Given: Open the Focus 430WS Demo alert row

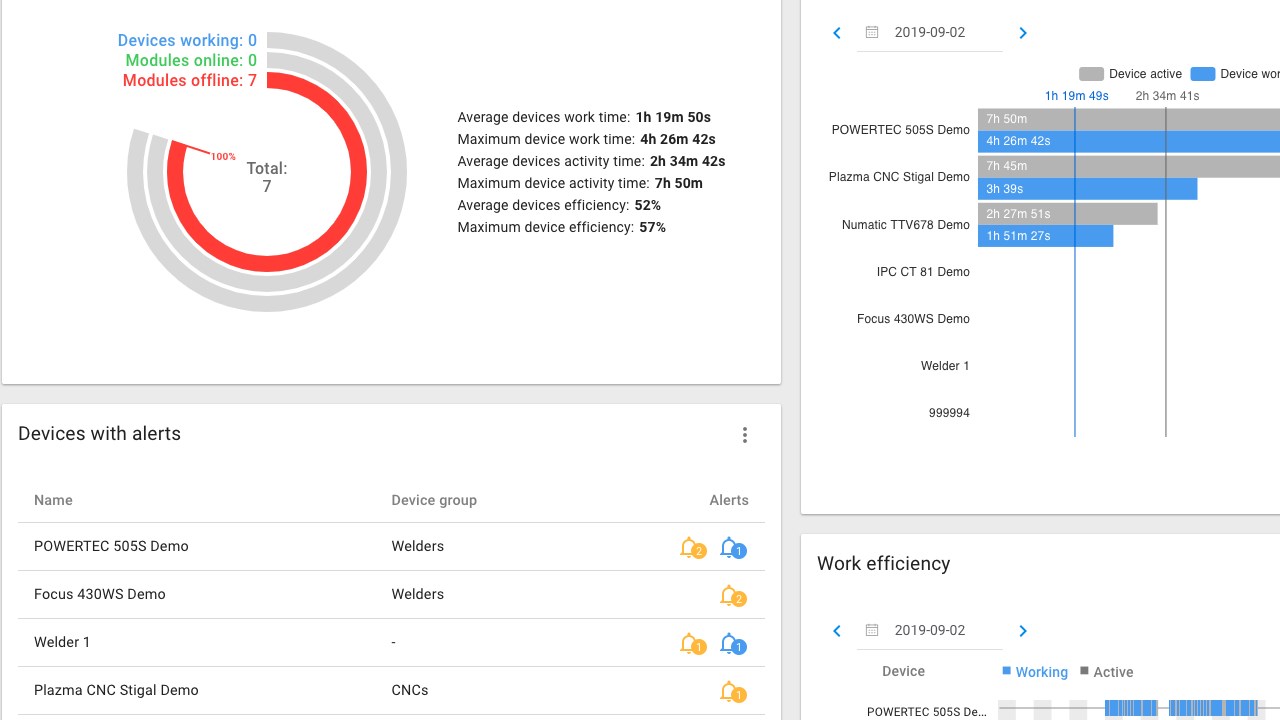Looking at the screenshot, I should (x=391, y=595).
